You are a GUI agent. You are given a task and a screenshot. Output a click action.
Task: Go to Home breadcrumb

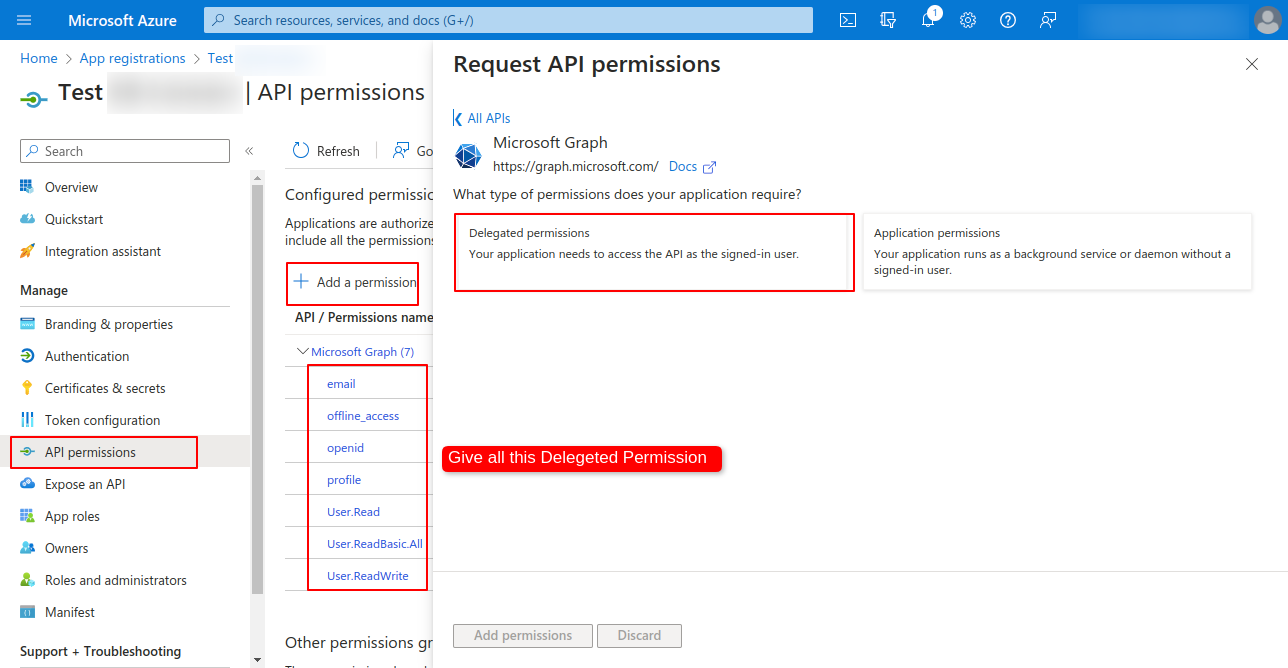coord(39,59)
